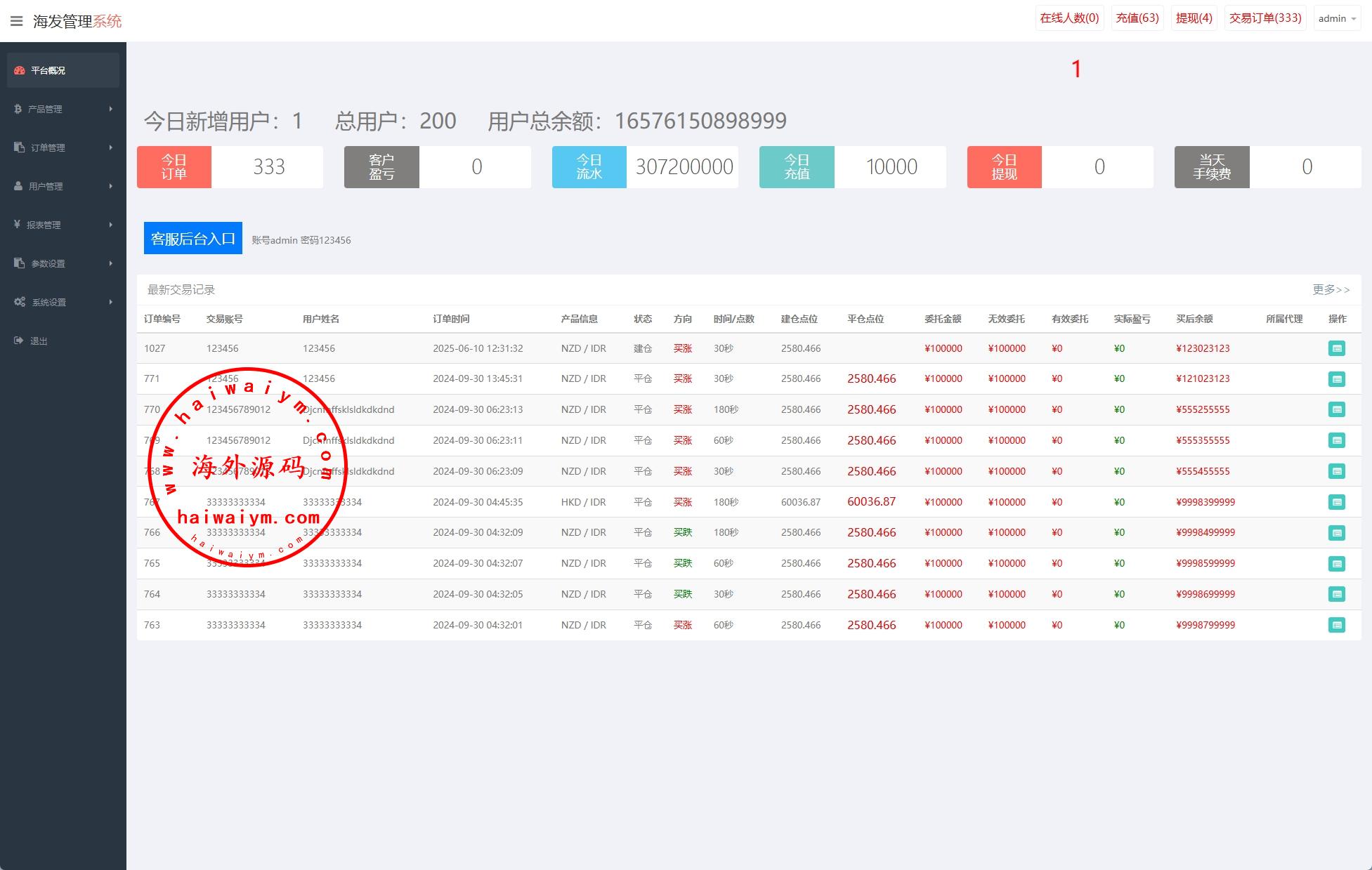Image resolution: width=1372 pixels, height=870 pixels.
Task: Click the action icon for order 767
Action: (x=1336, y=502)
